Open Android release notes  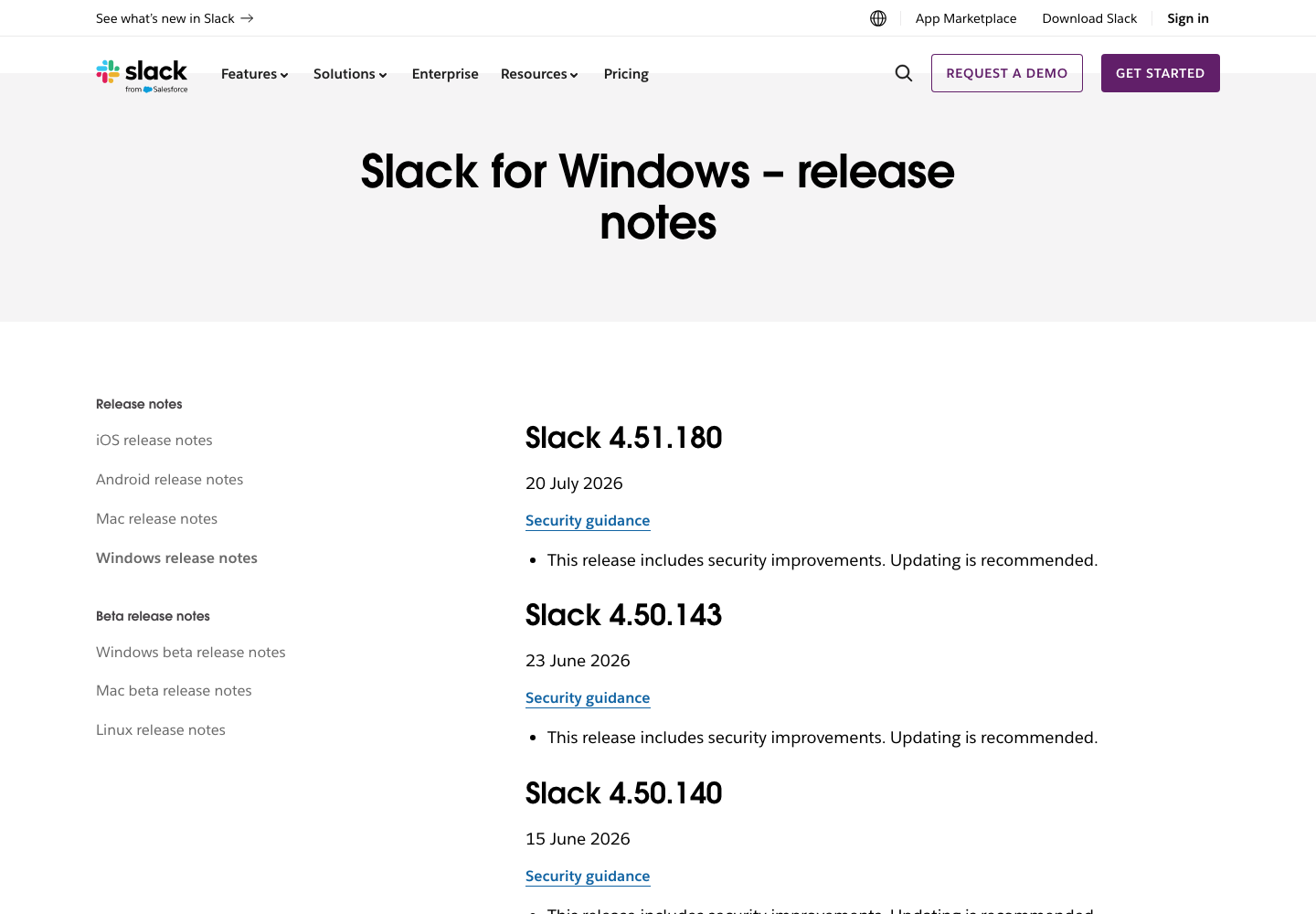[x=170, y=480]
